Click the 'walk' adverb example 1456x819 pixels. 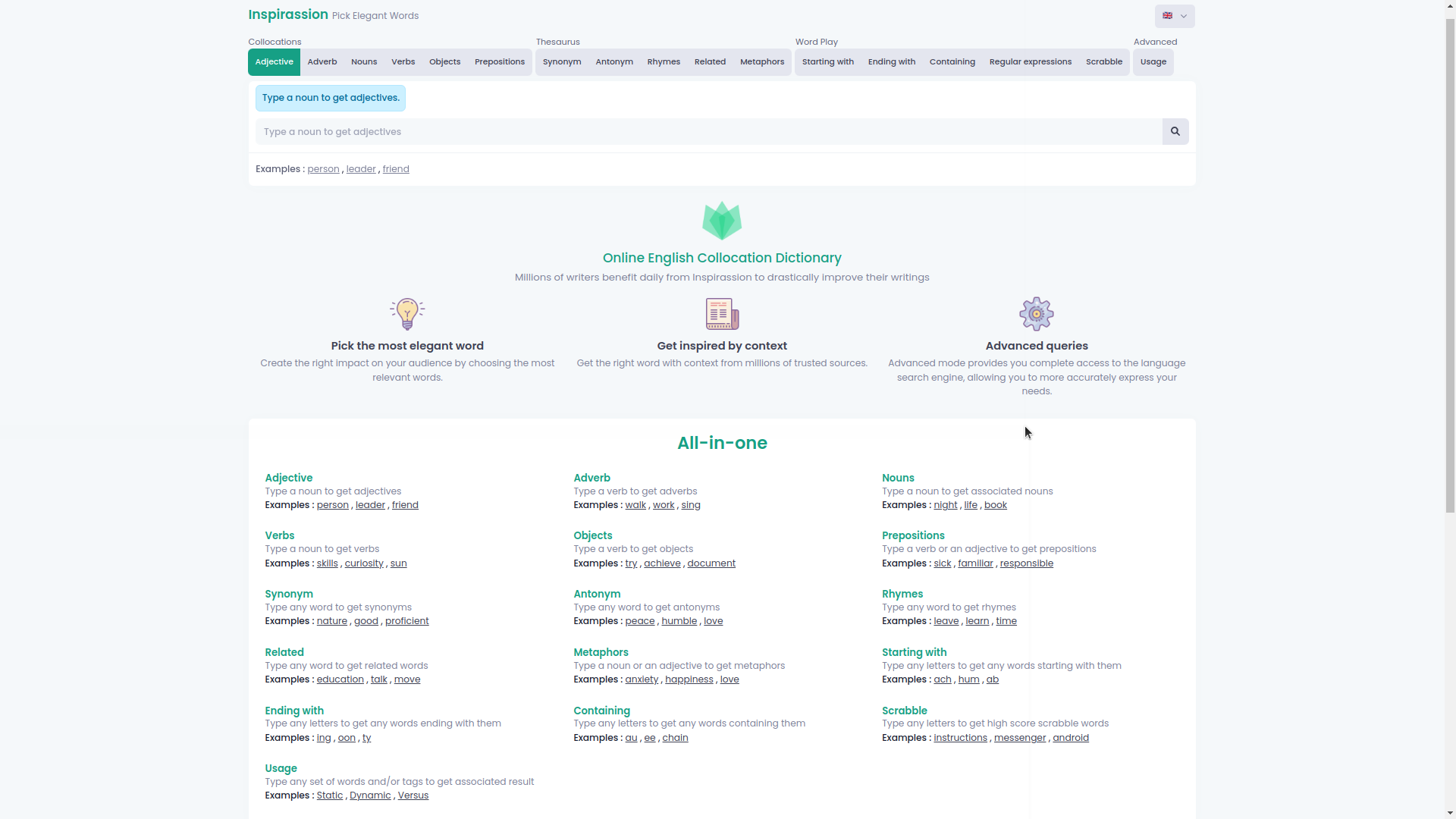pyautogui.click(x=635, y=505)
